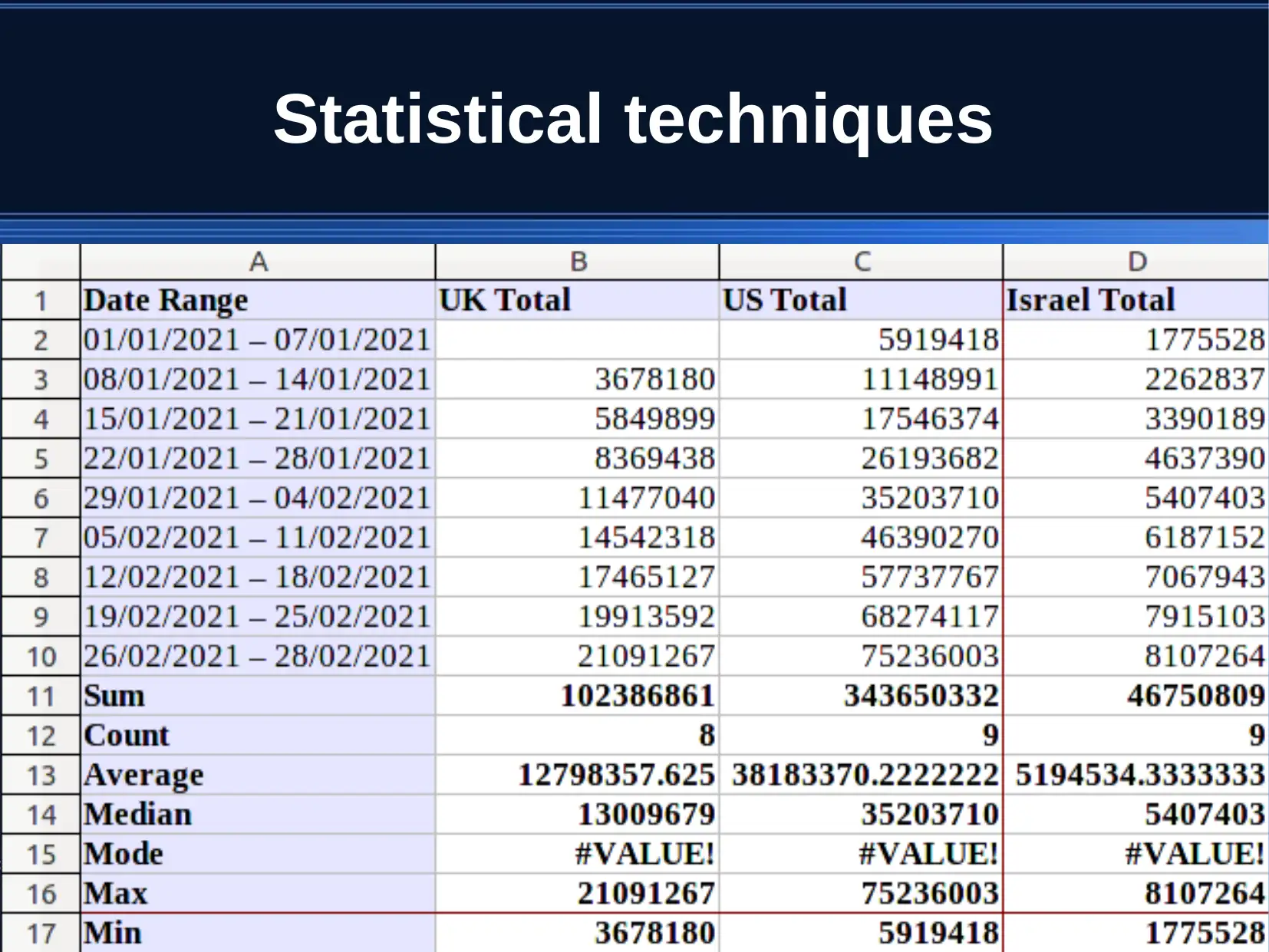Image resolution: width=1269 pixels, height=952 pixels.
Task: Click US value 11148991
Action: 861,379
